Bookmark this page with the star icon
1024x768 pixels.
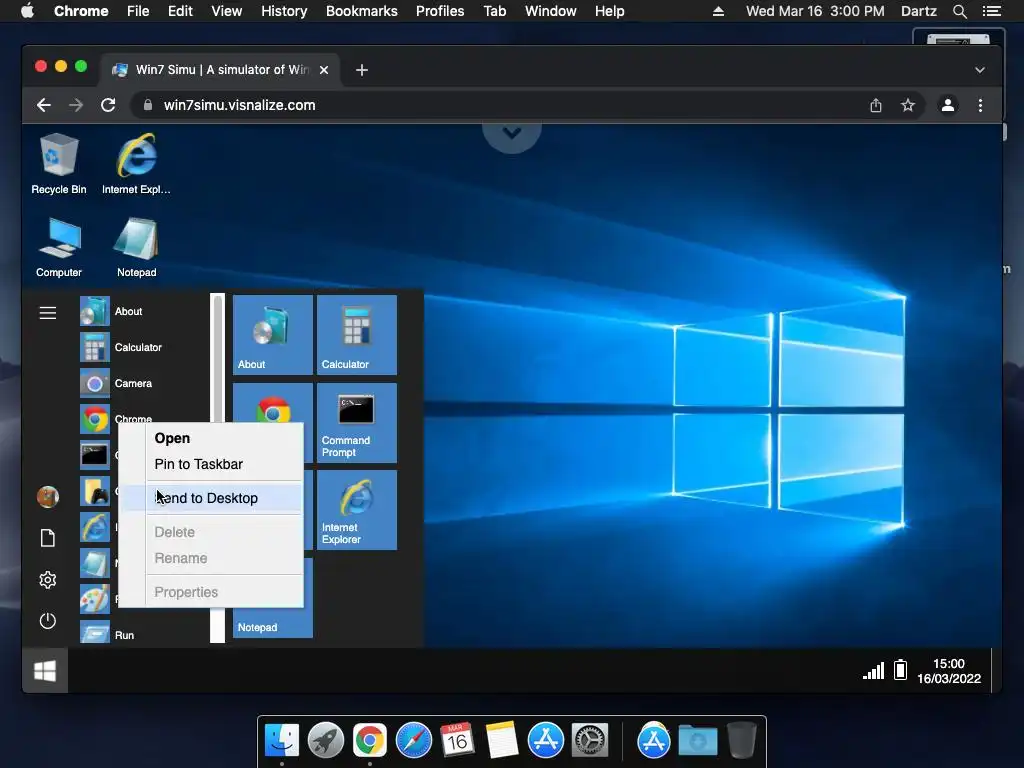[x=908, y=105]
